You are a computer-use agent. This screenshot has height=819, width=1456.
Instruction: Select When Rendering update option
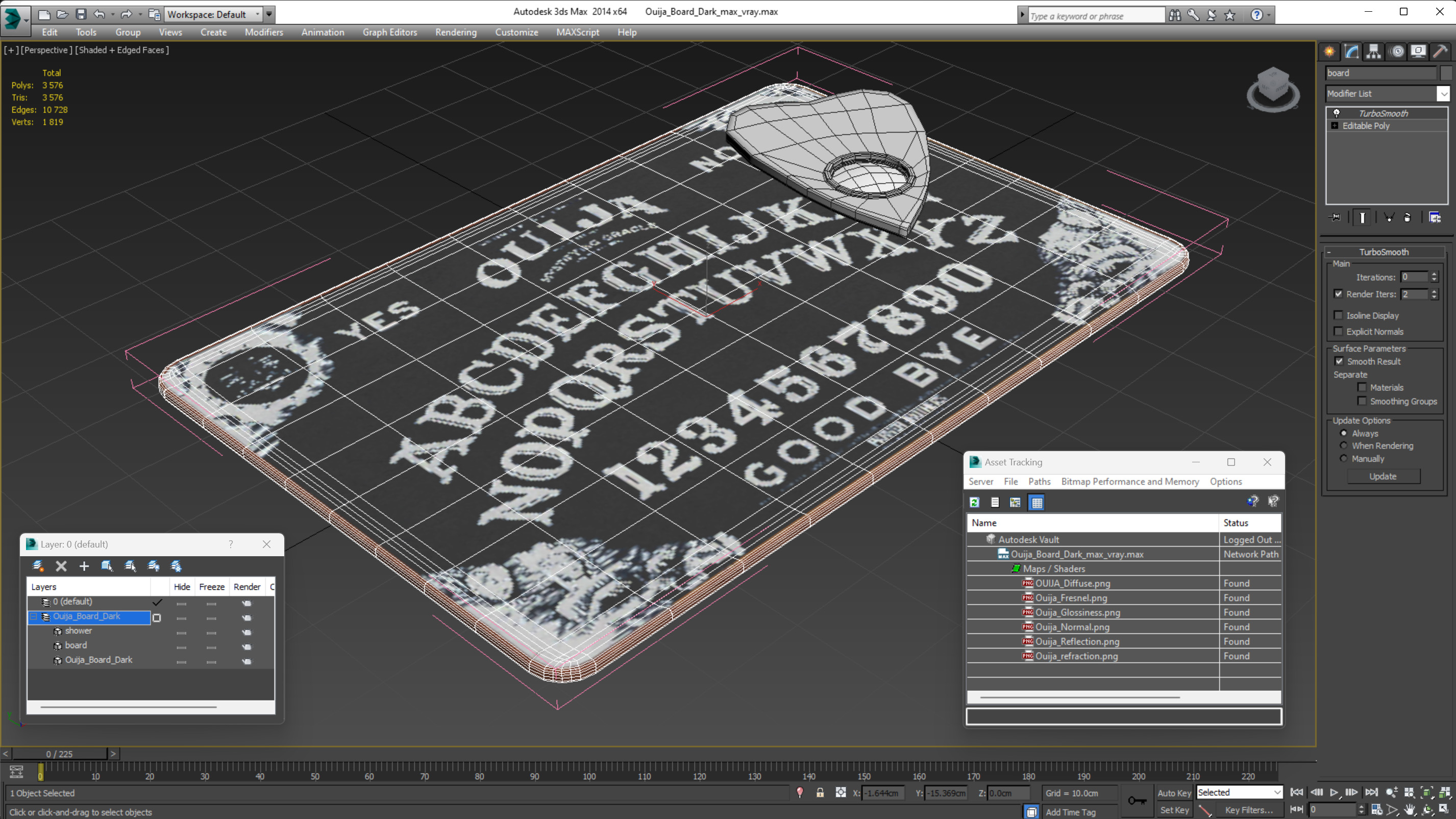(1344, 445)
